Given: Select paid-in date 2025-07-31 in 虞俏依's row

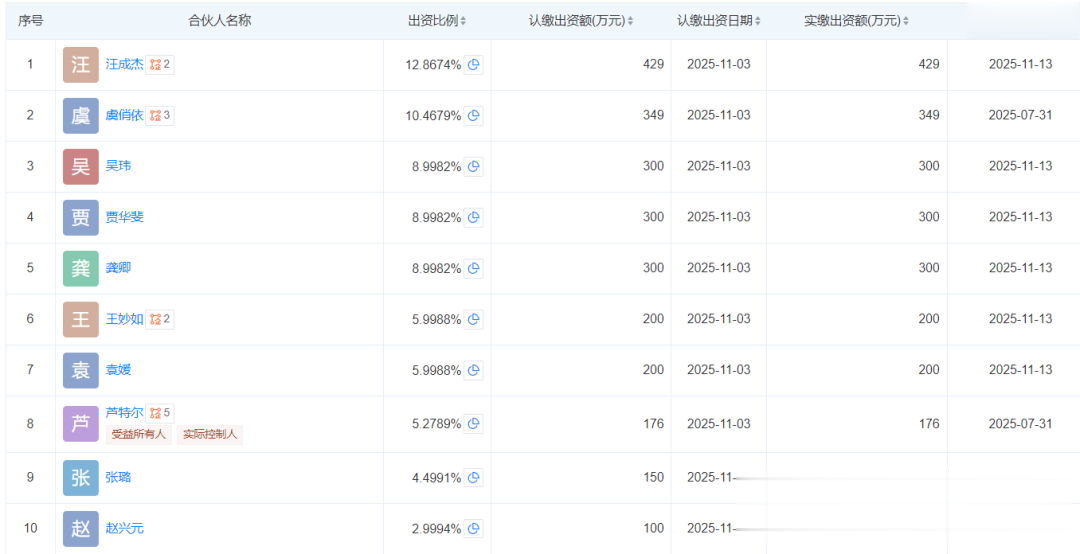Looking at the screenshot, I should 1021,115.
